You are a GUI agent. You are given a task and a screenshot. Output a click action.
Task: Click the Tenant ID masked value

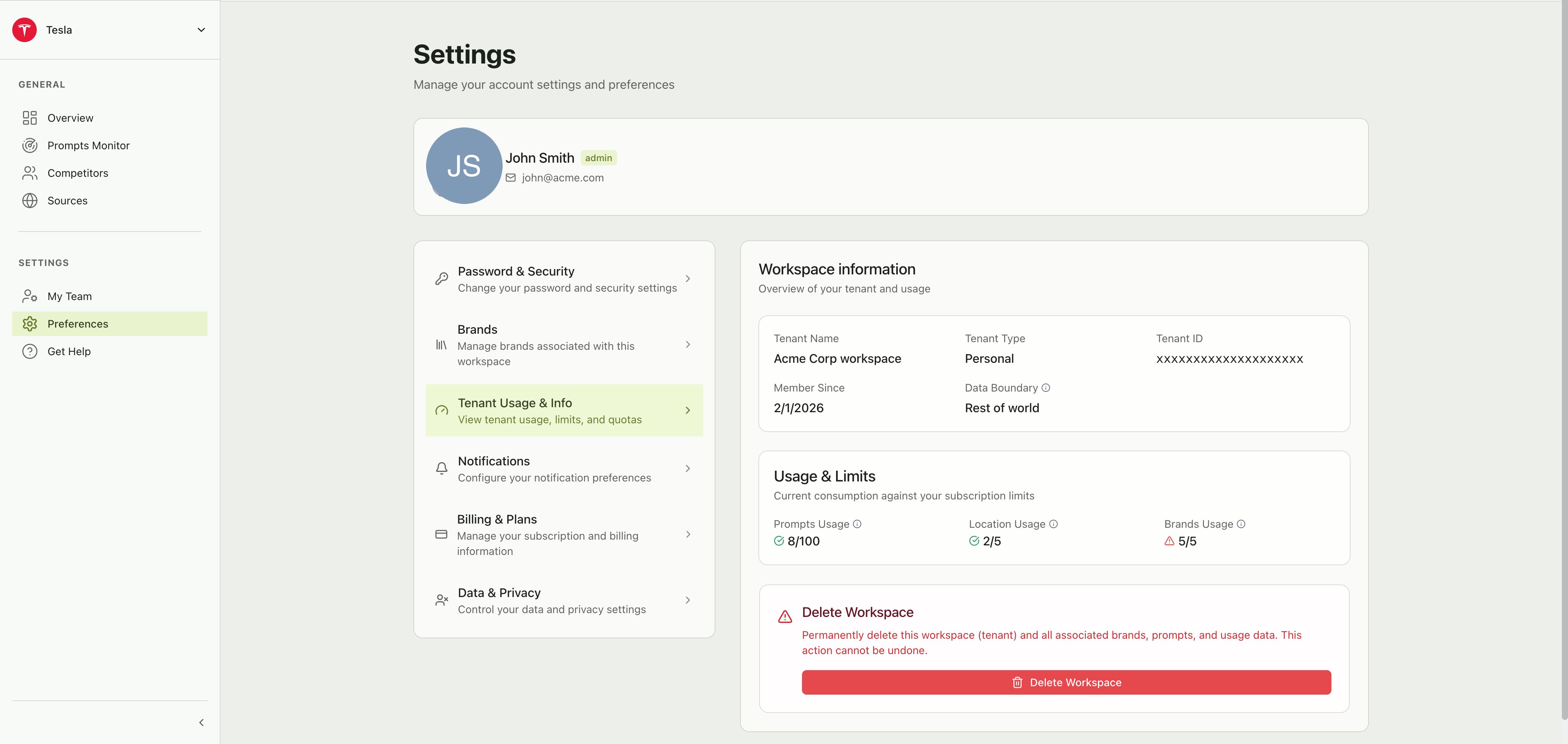point(1230,359)
